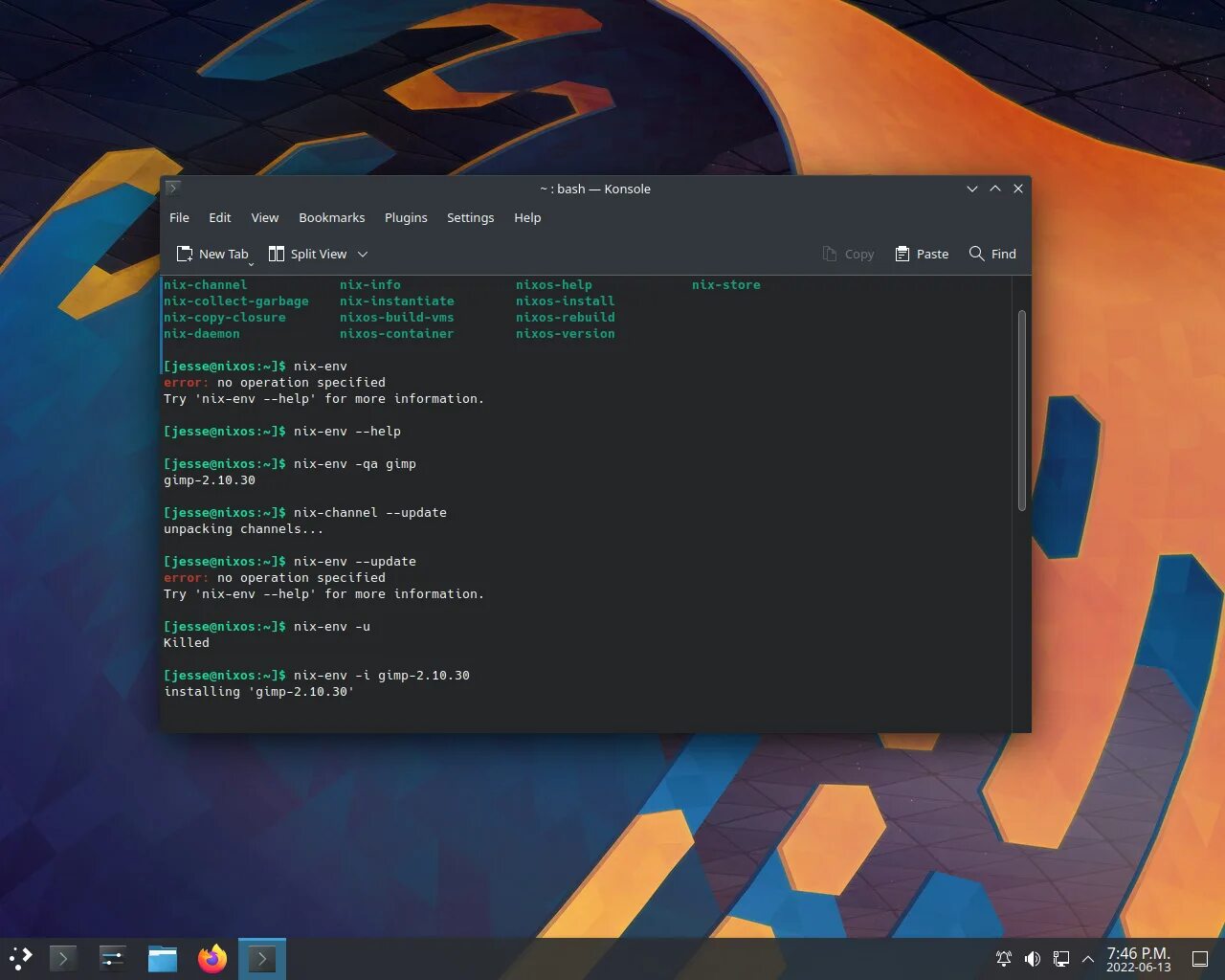Click the command 'nix-env -qa gimp'

[x=355, y=463]
